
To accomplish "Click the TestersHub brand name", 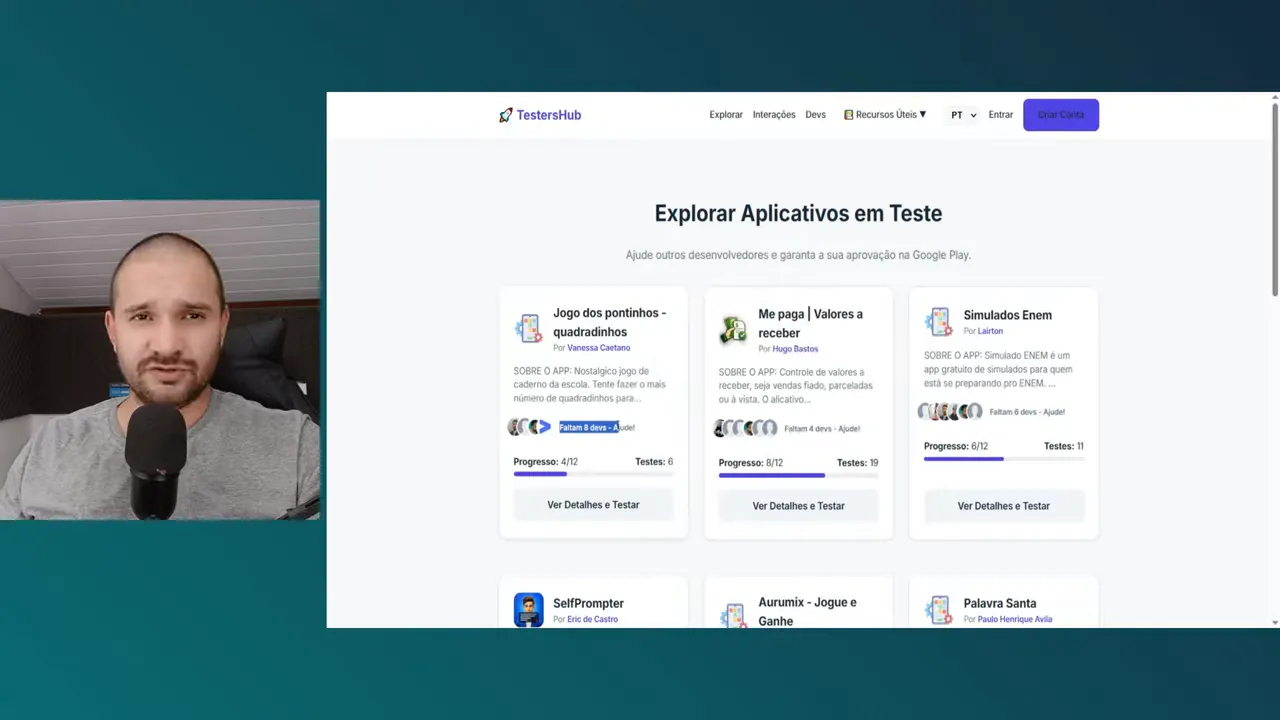I will [x=548, y=115].
